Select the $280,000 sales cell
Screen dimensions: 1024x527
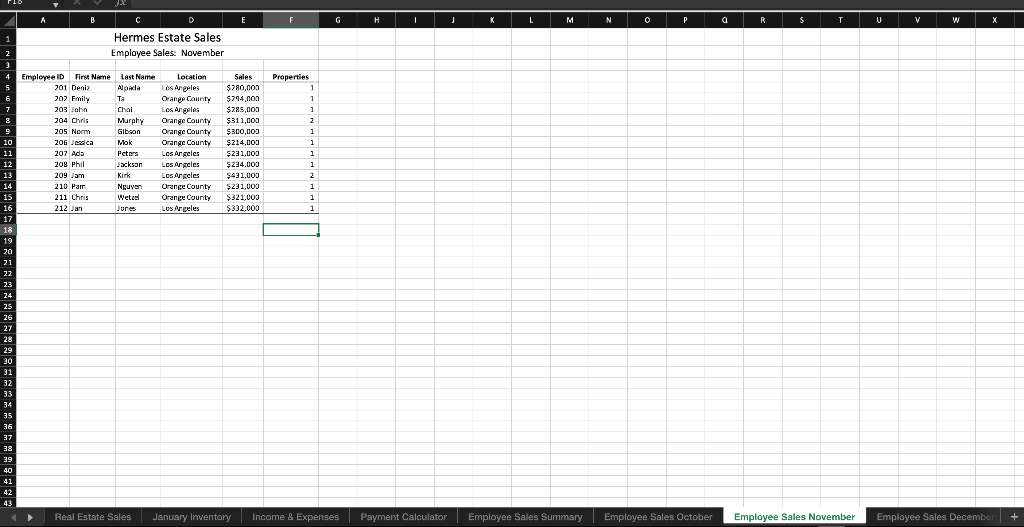243,88
